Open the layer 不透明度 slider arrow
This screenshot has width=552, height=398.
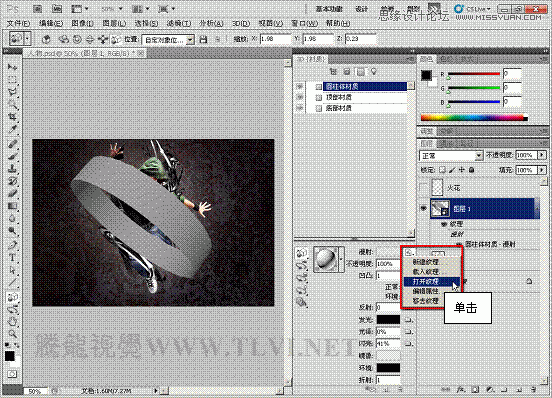coord(542,155)
